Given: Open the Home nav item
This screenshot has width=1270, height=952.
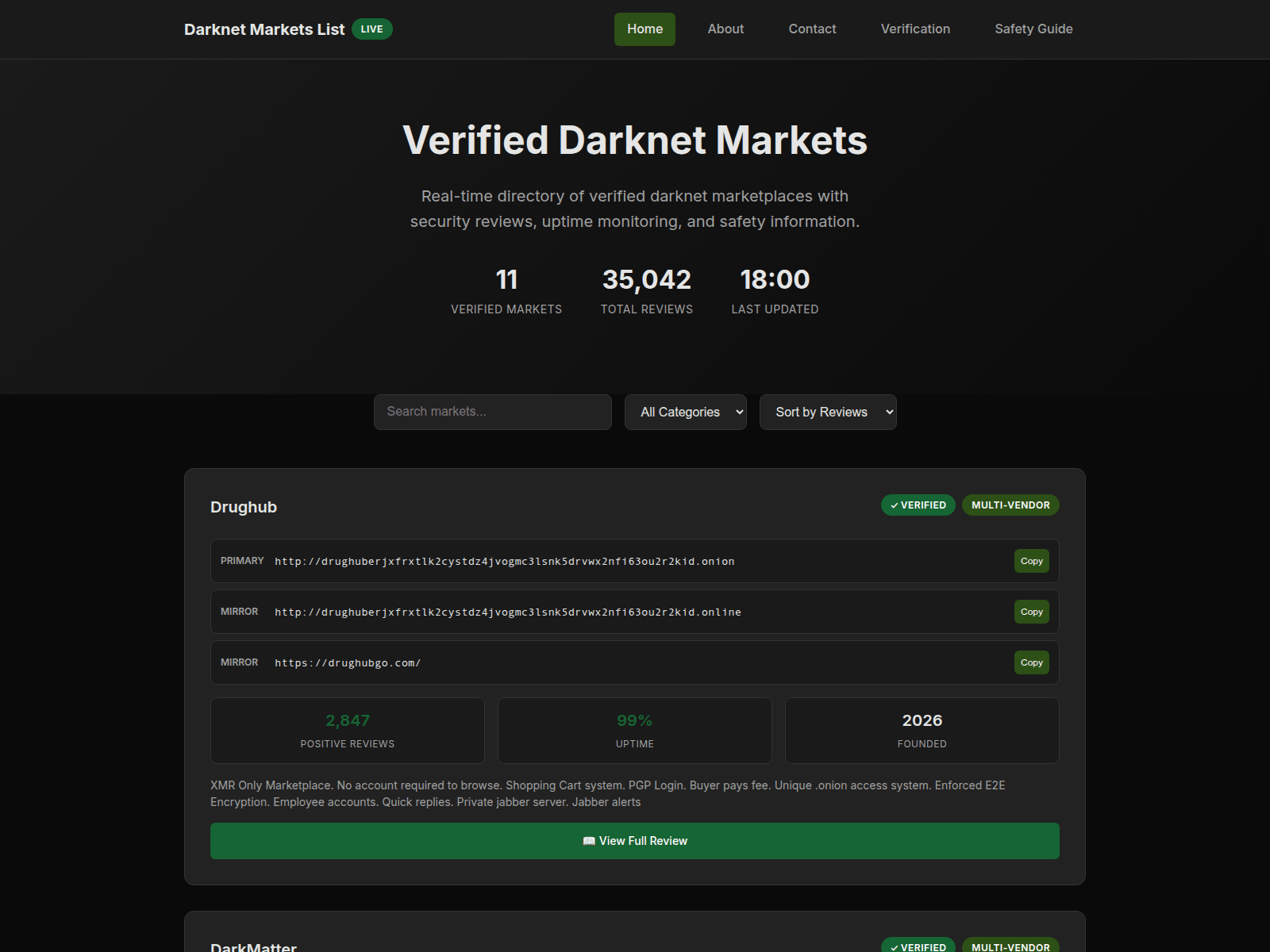Looking at the screenshot, I should click(x=645, y=29).
